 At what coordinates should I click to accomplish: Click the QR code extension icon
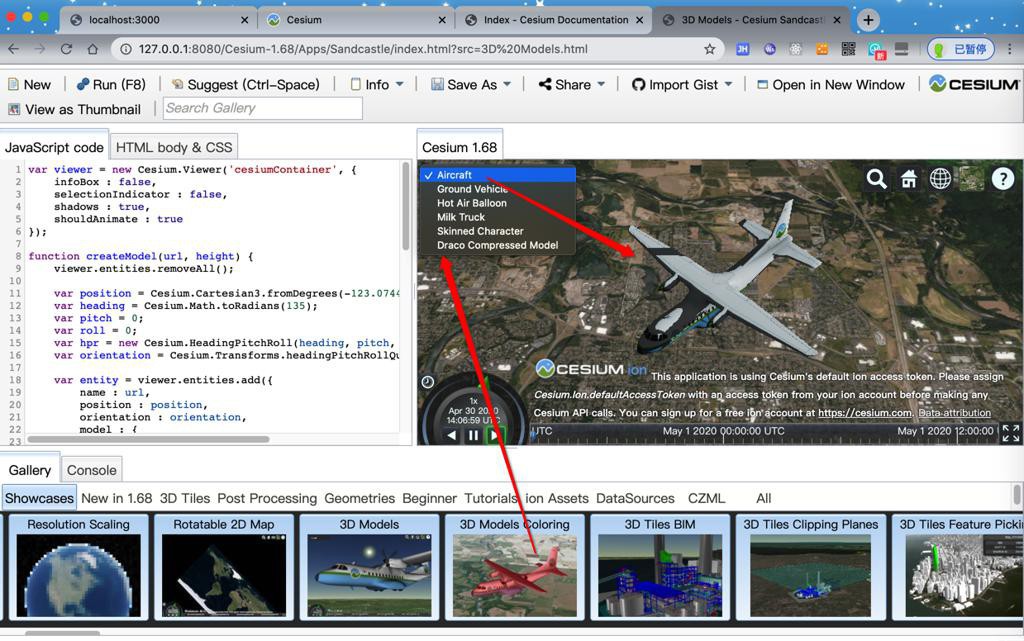(x=848, y=49)
